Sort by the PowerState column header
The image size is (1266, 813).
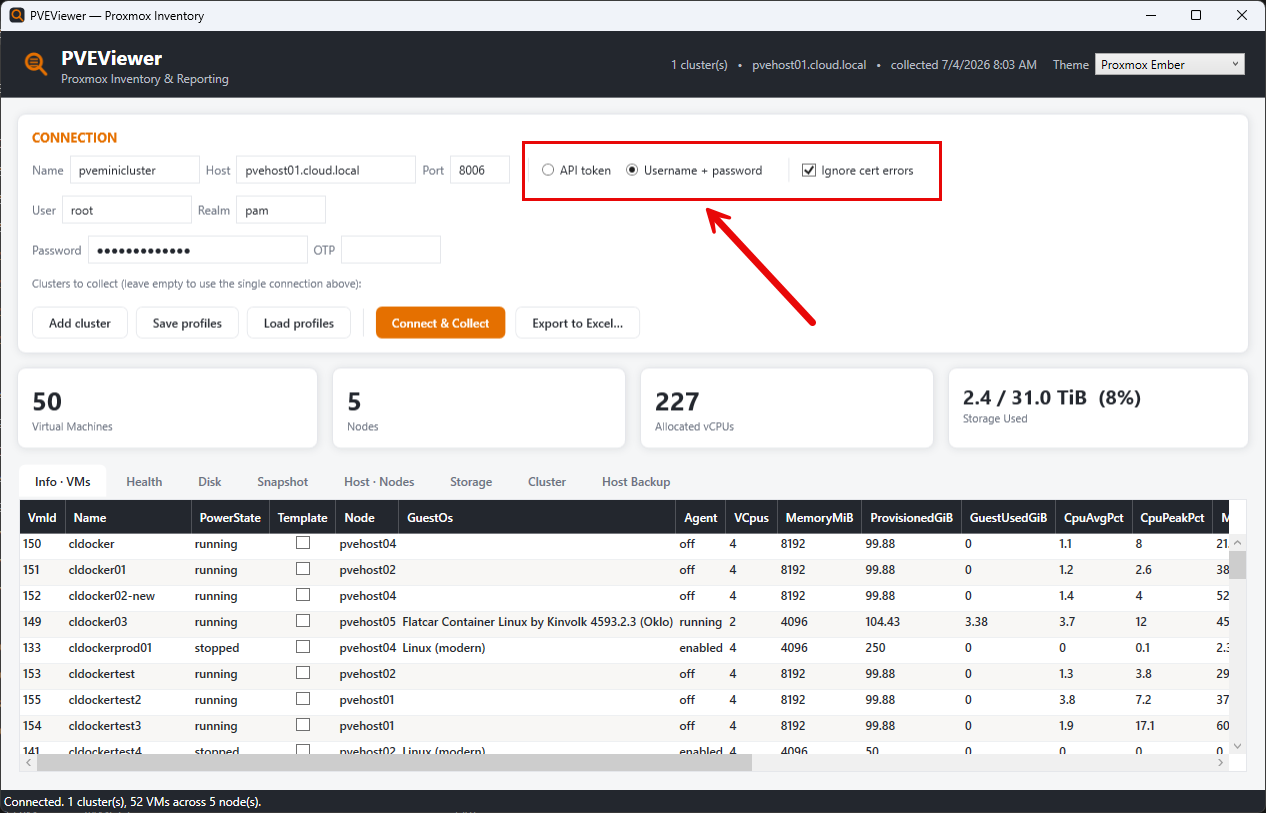(x=230, y=517)
